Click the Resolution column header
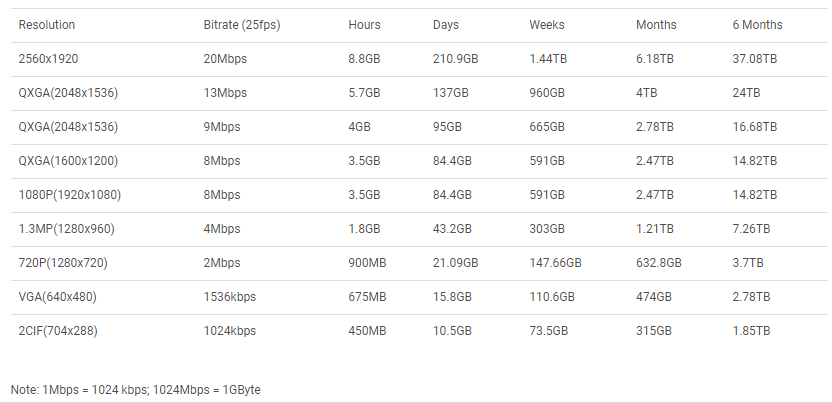This screenshot has width=832, height=403. (47, 25)
